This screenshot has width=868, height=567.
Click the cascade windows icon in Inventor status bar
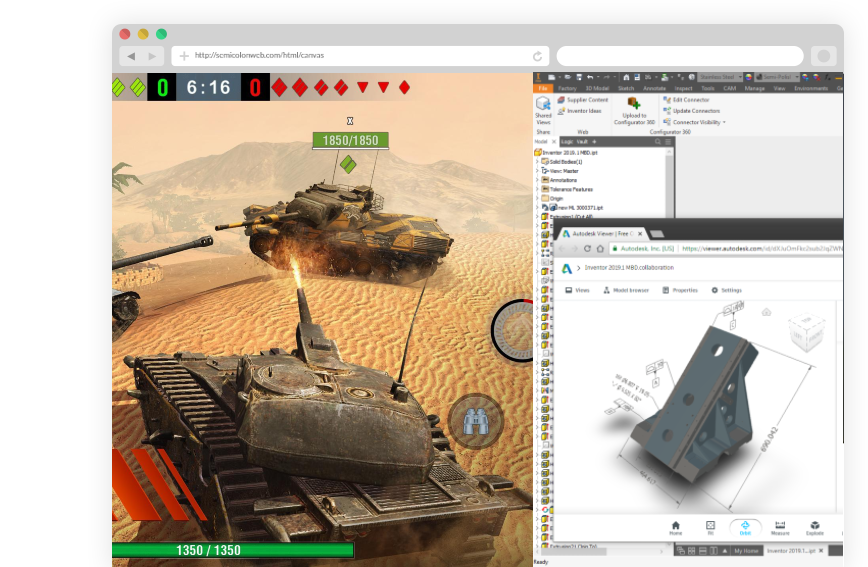[x=681, y=551]
